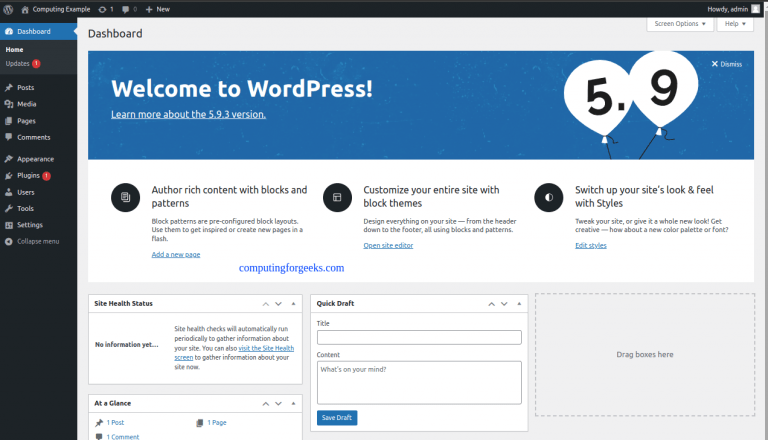Go to the Media menu label

26,104
